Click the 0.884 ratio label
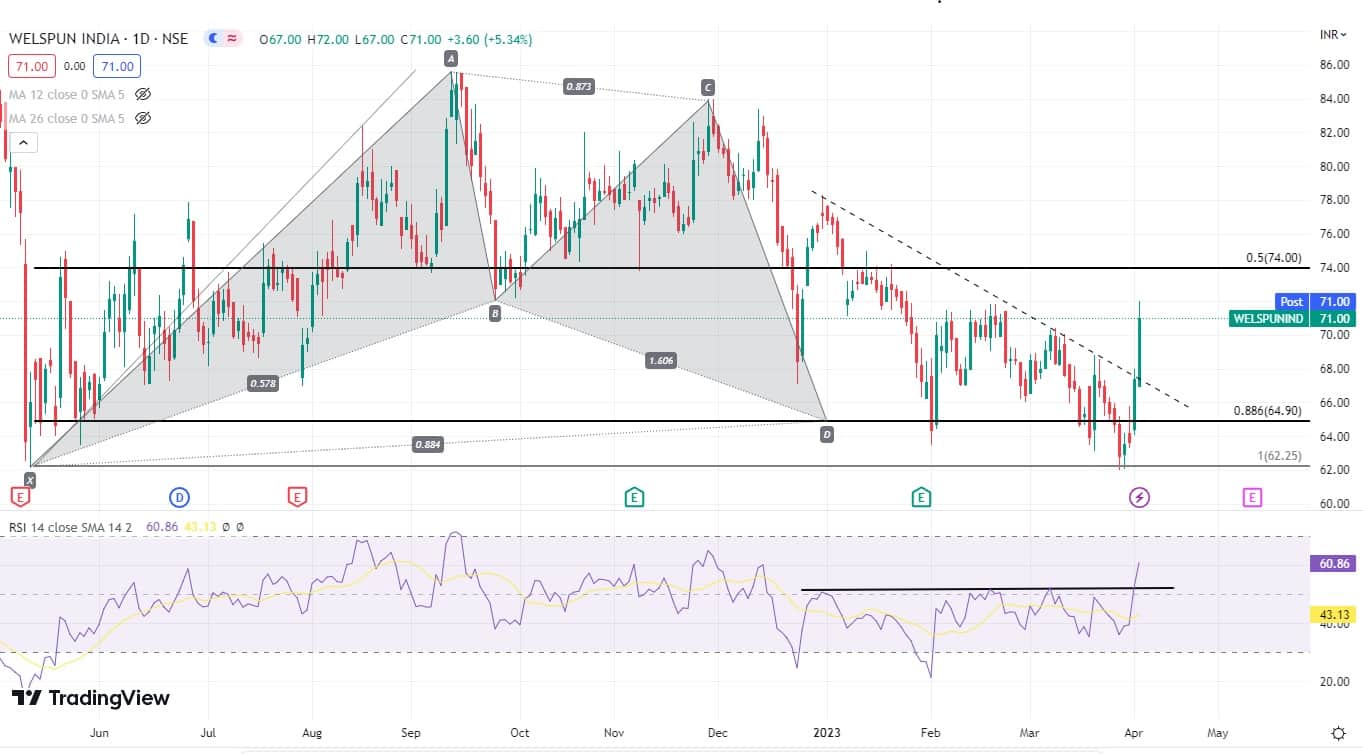 coord(427,445)
